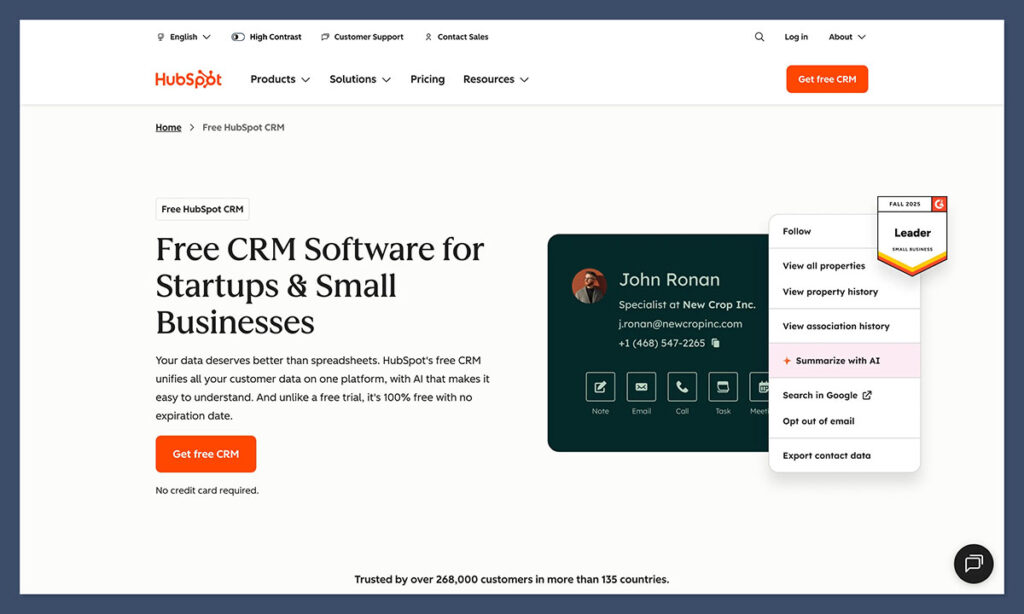Click the G2 Leader Fall 2025 badge

pos(911,230)
